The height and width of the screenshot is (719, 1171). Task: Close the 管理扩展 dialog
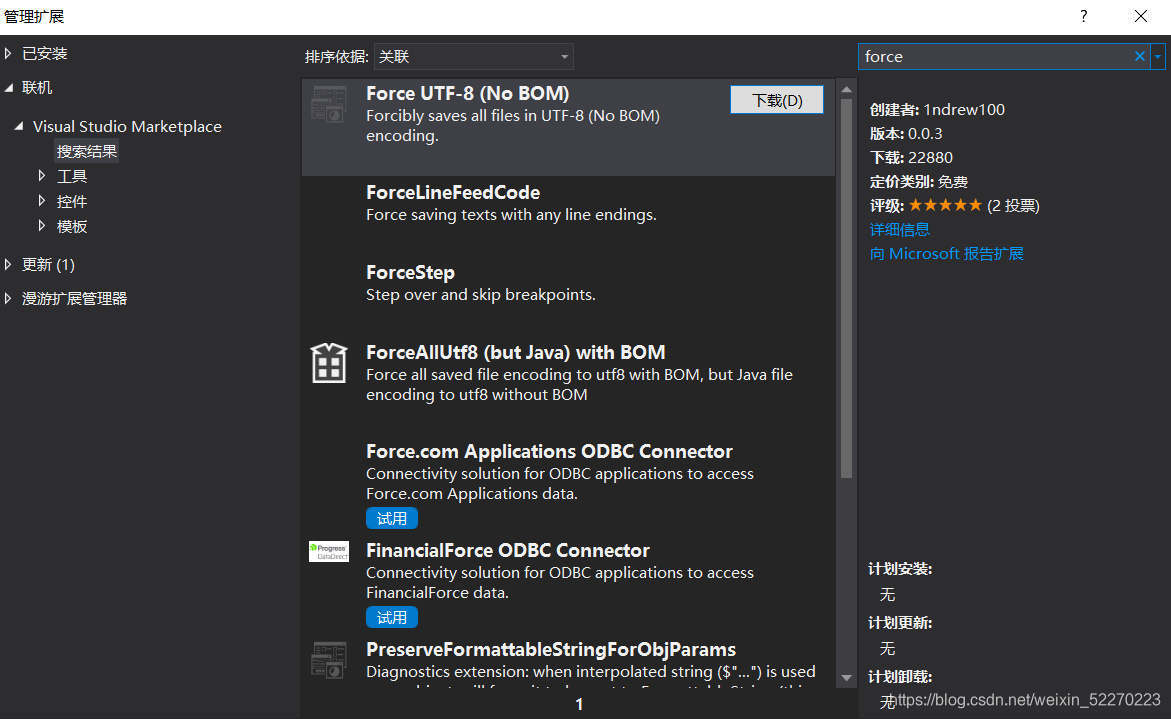[x=1140, y=16]
